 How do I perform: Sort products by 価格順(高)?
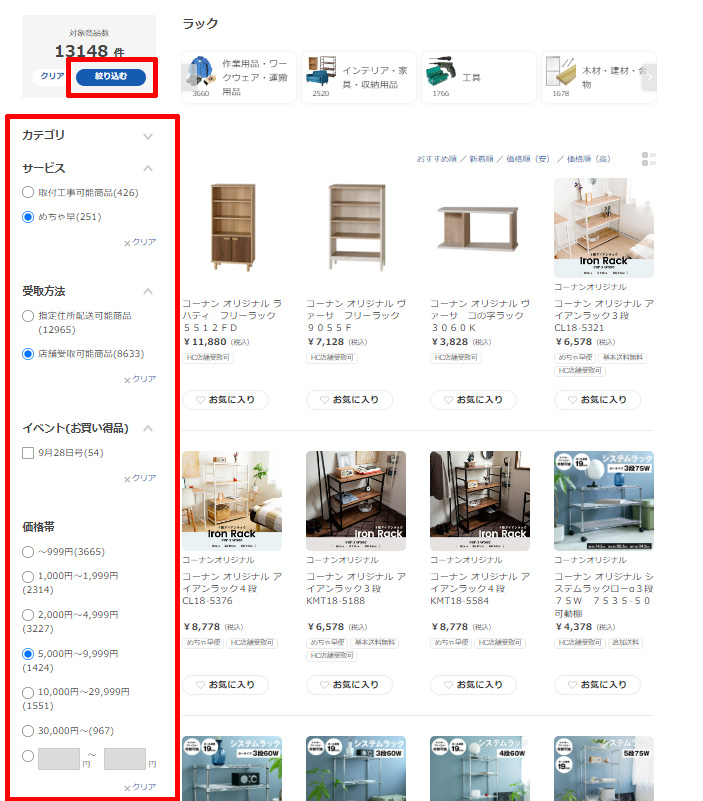point(589,159)
